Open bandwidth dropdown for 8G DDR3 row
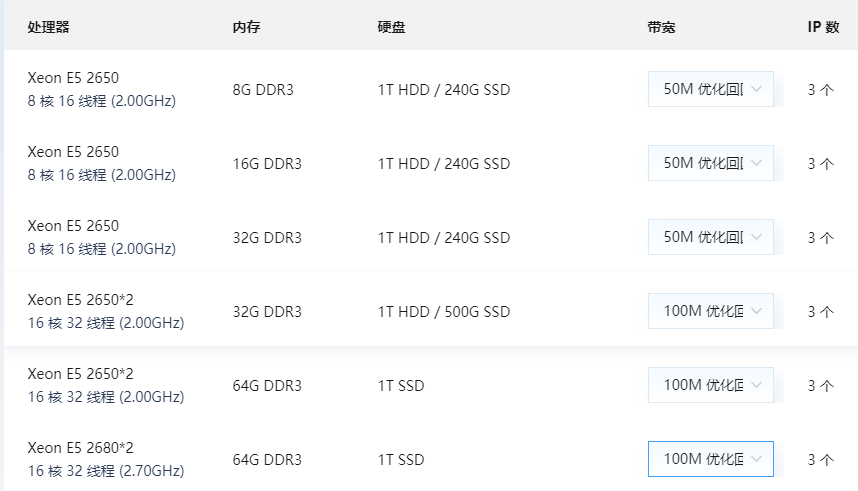This screenshot has height=491, width=858. (x=710, y=89)
